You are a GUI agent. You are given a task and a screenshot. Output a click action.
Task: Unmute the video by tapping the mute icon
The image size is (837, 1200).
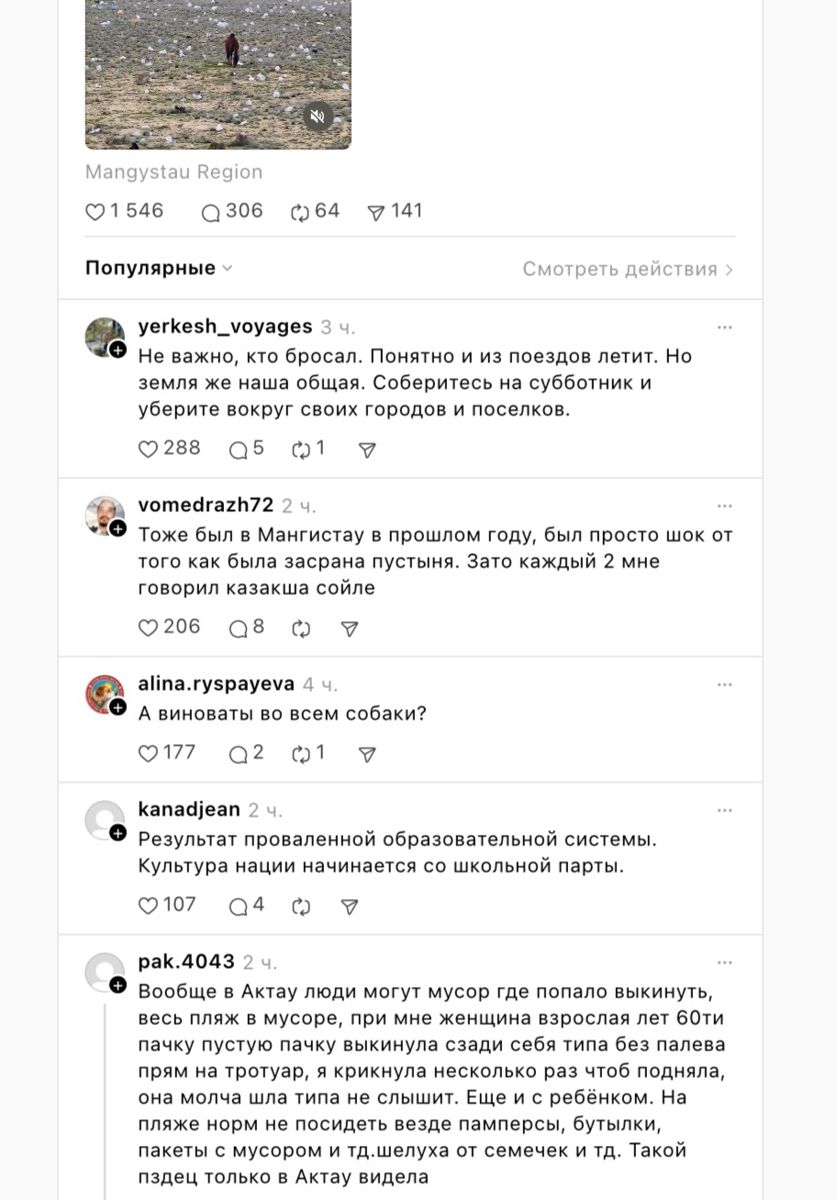(x=318, y=118)
